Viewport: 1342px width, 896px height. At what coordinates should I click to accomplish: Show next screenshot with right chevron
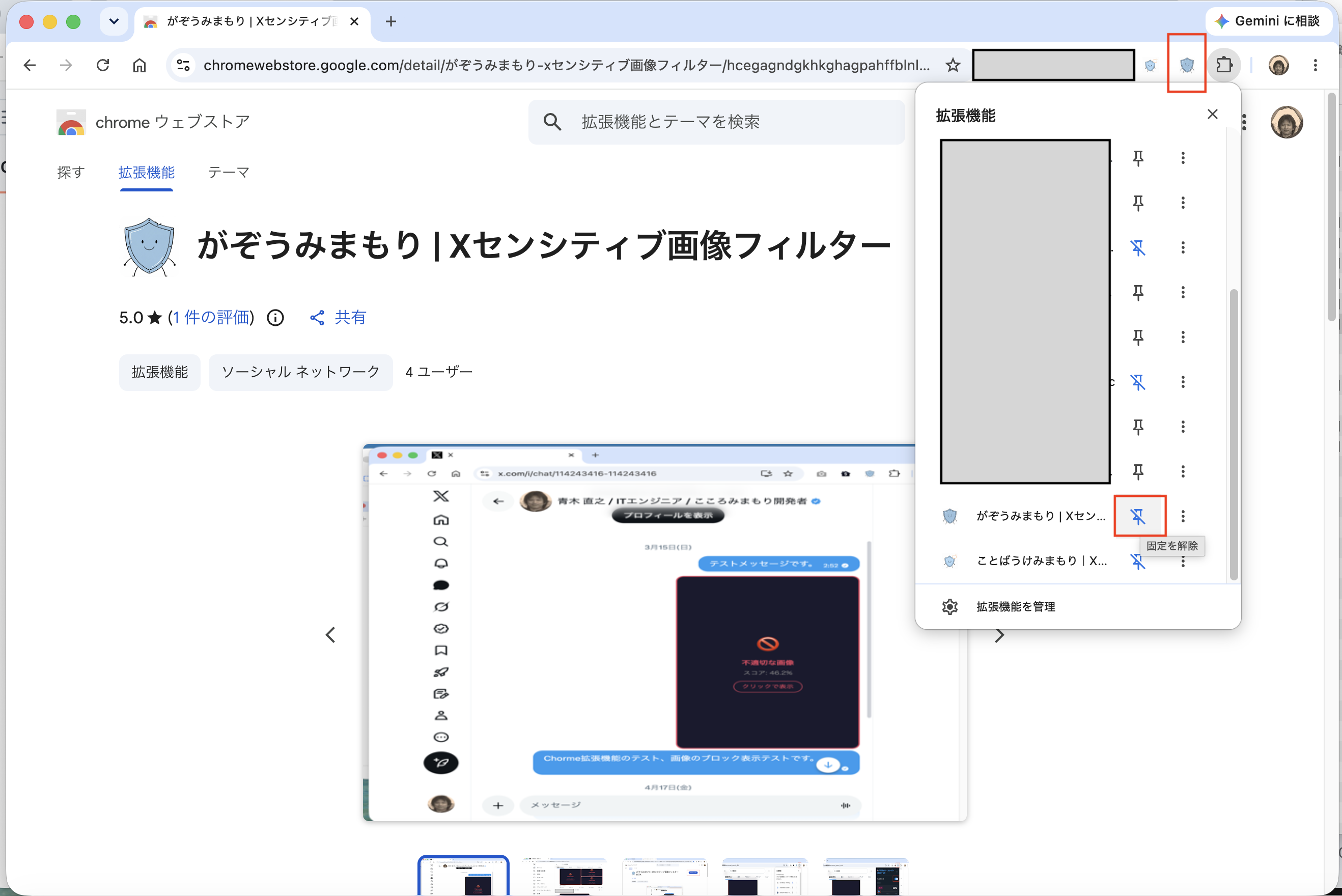point(999,635)
